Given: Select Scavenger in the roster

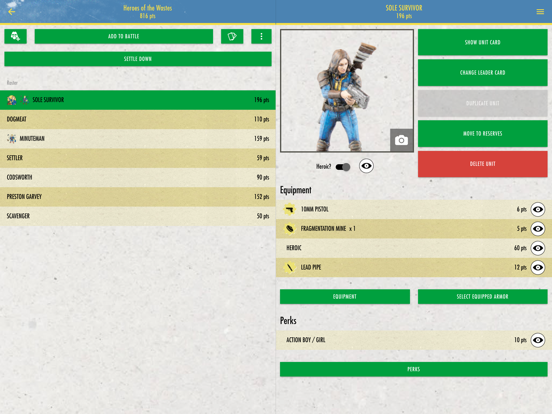Looking at the screenshot, I should point(138,216).
